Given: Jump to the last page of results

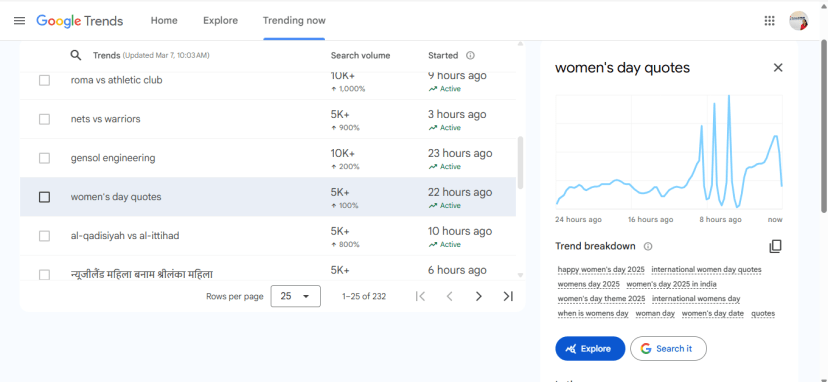Looking at the screenshot, I should [x=508, y=296].
